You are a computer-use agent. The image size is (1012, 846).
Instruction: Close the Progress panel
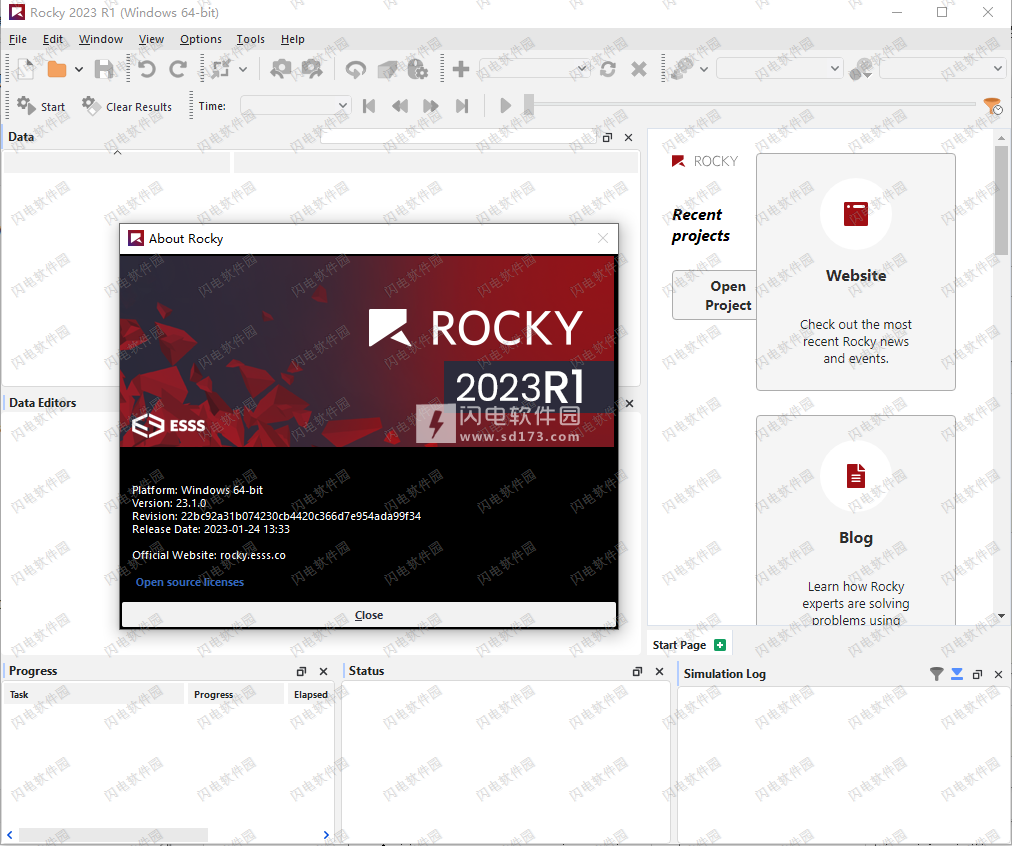[x=323, y=671]
